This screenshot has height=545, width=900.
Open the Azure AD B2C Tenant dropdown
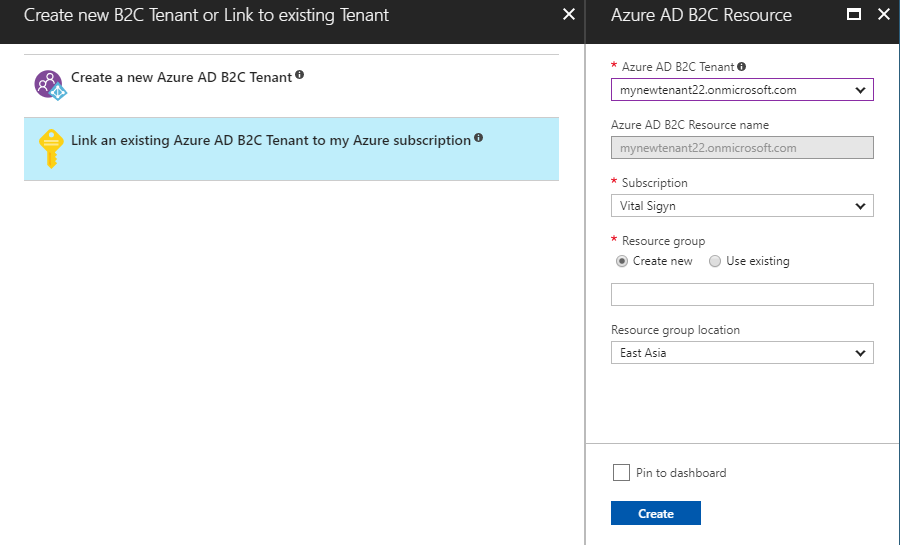pos(742,90)
